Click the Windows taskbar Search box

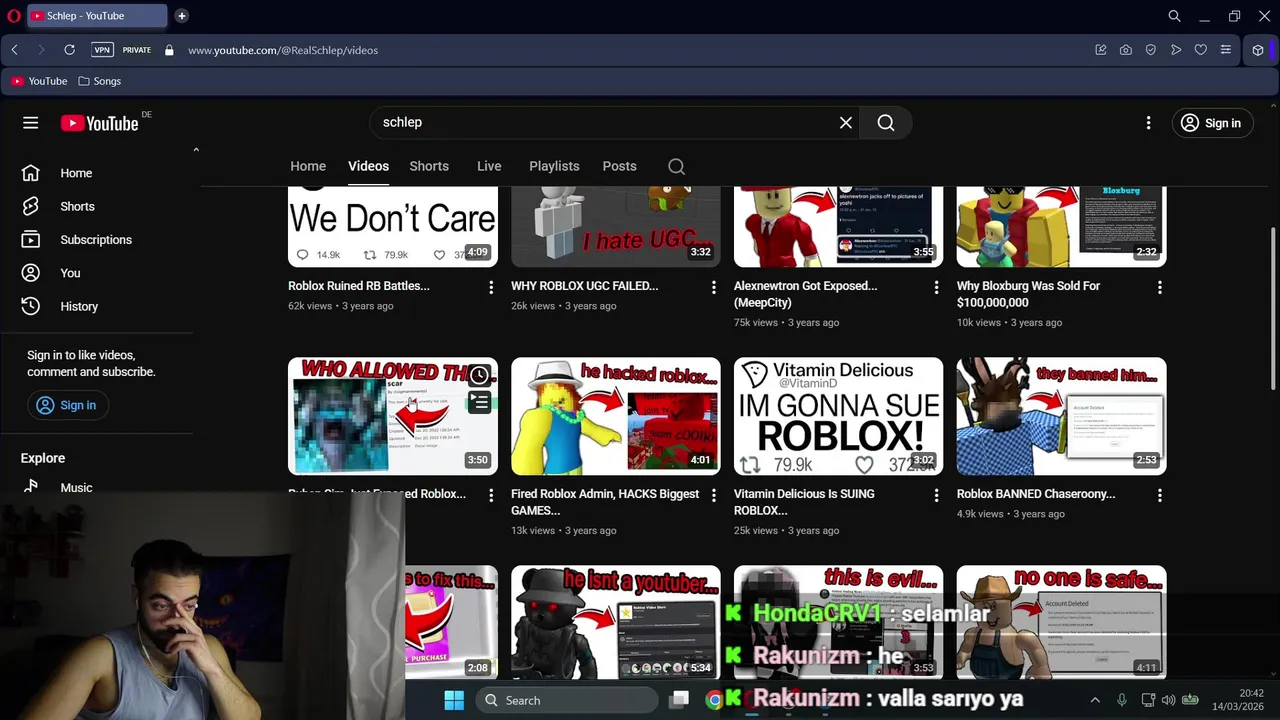(566, 700)
